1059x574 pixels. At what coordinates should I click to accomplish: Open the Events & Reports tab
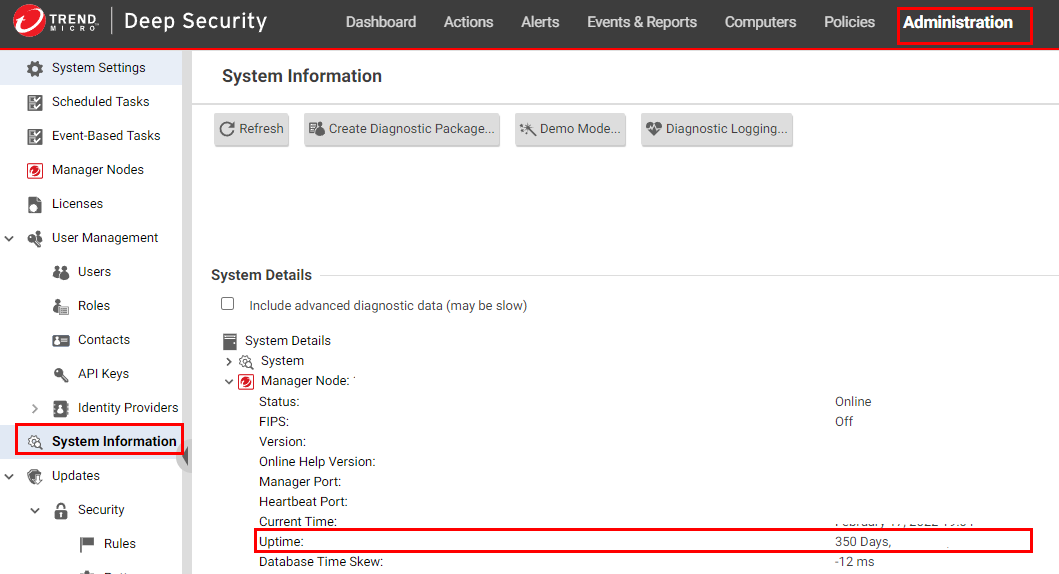click(642, 22)
